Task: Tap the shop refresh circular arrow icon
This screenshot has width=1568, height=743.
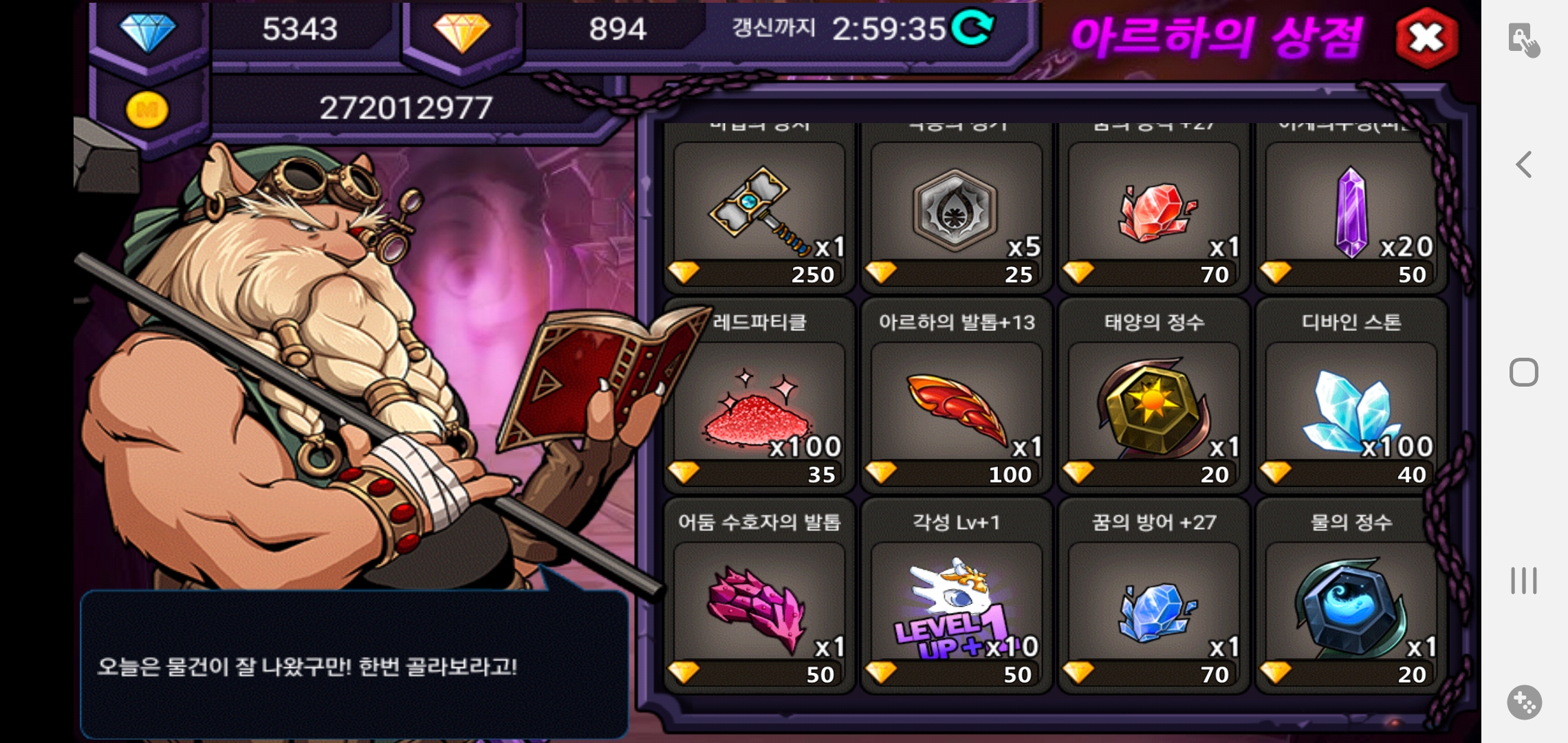Action: (973, 28)
